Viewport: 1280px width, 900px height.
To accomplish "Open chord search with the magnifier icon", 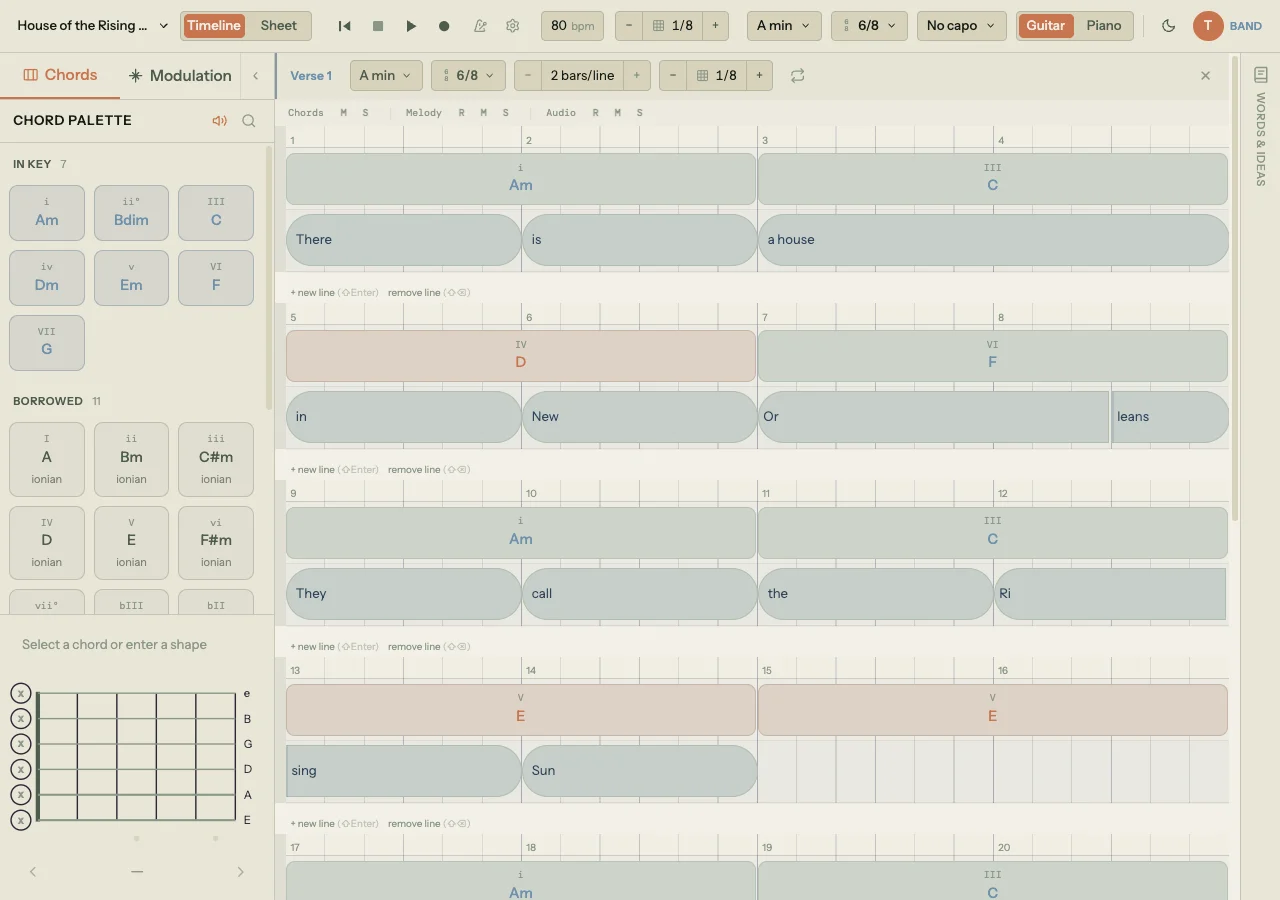I will point(248,120).
